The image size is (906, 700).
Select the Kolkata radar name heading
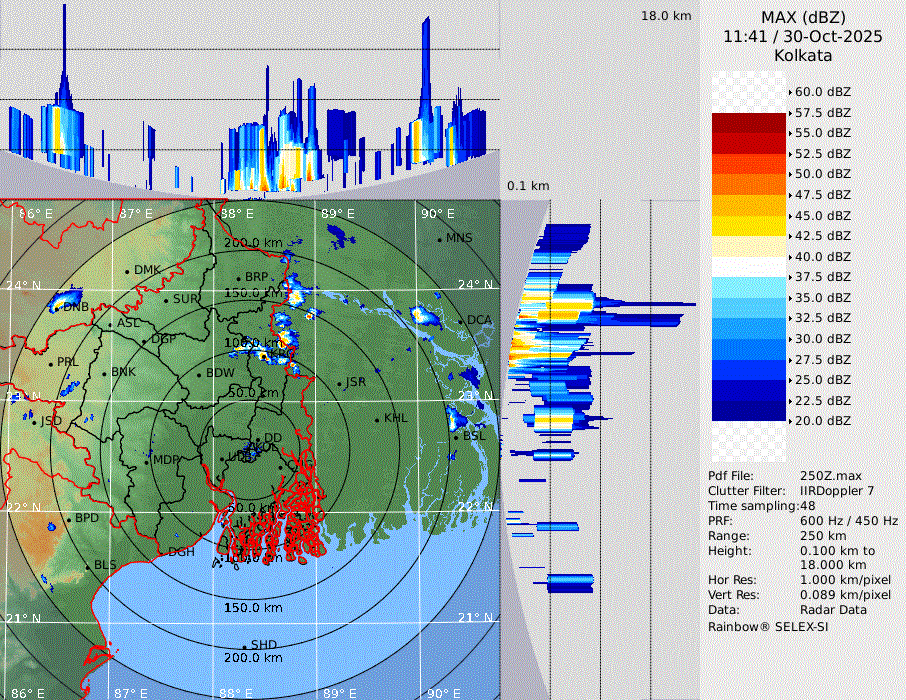coord(802,55)
